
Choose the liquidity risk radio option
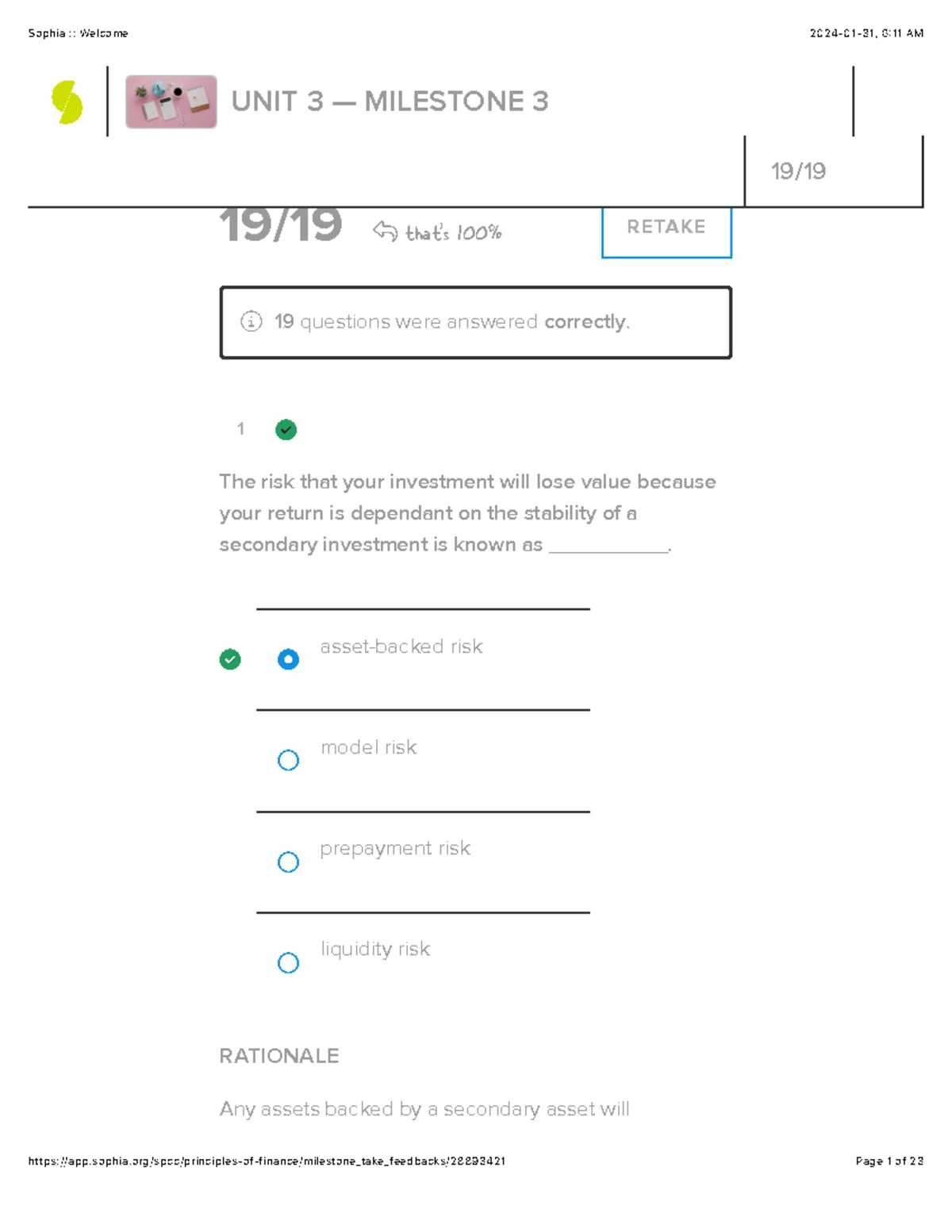pyautogui.click(x=288, y=962)
